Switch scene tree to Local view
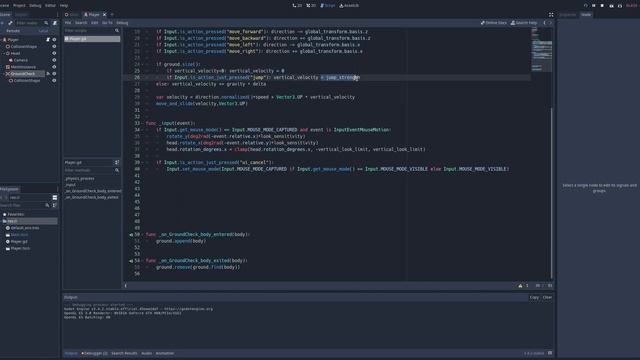Image resolution: width=640 pixels, height=360 pixels. [x=43, y=31]
